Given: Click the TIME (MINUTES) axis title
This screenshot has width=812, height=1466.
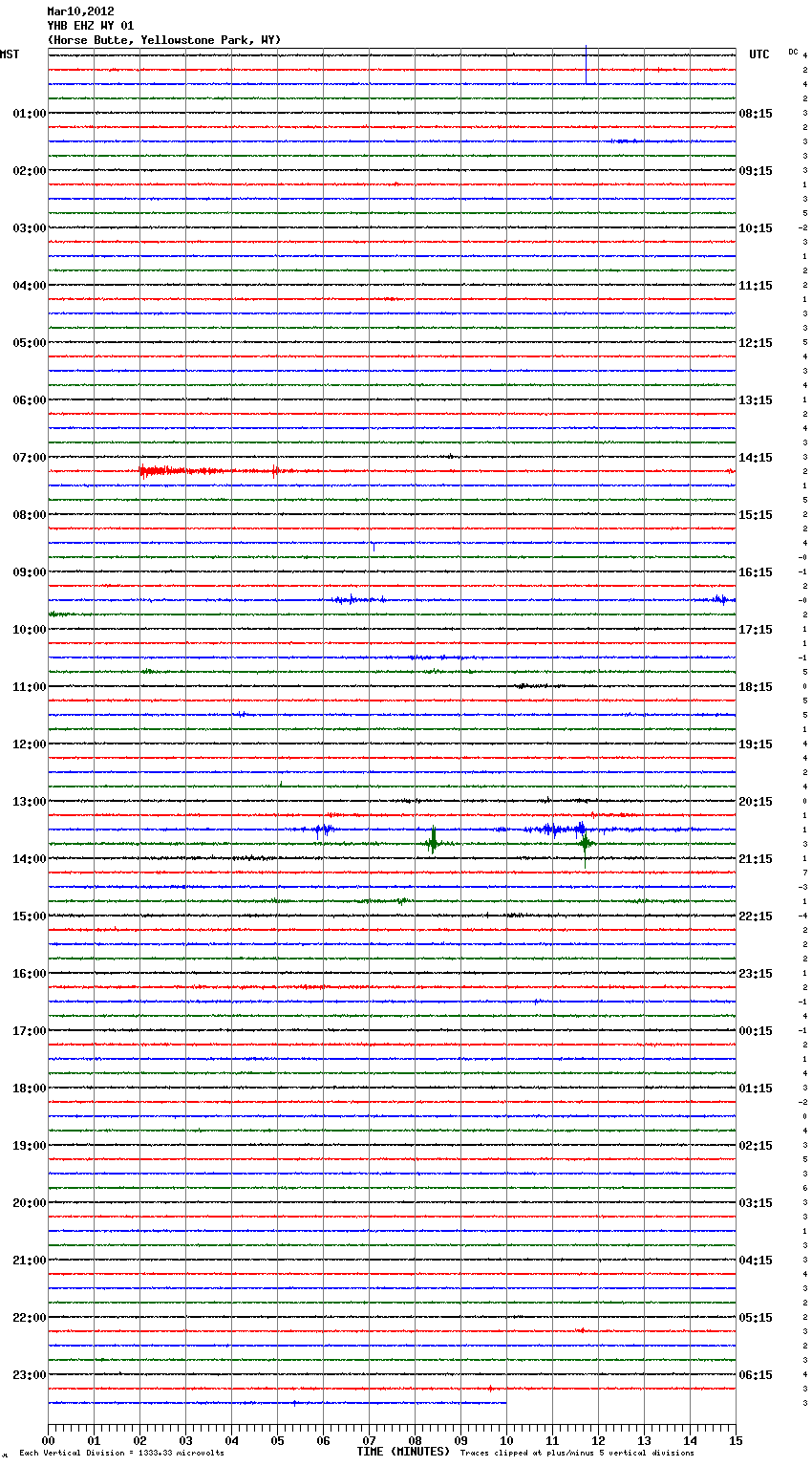Looking at the screenshot, I should click(x=403, y=1452).
